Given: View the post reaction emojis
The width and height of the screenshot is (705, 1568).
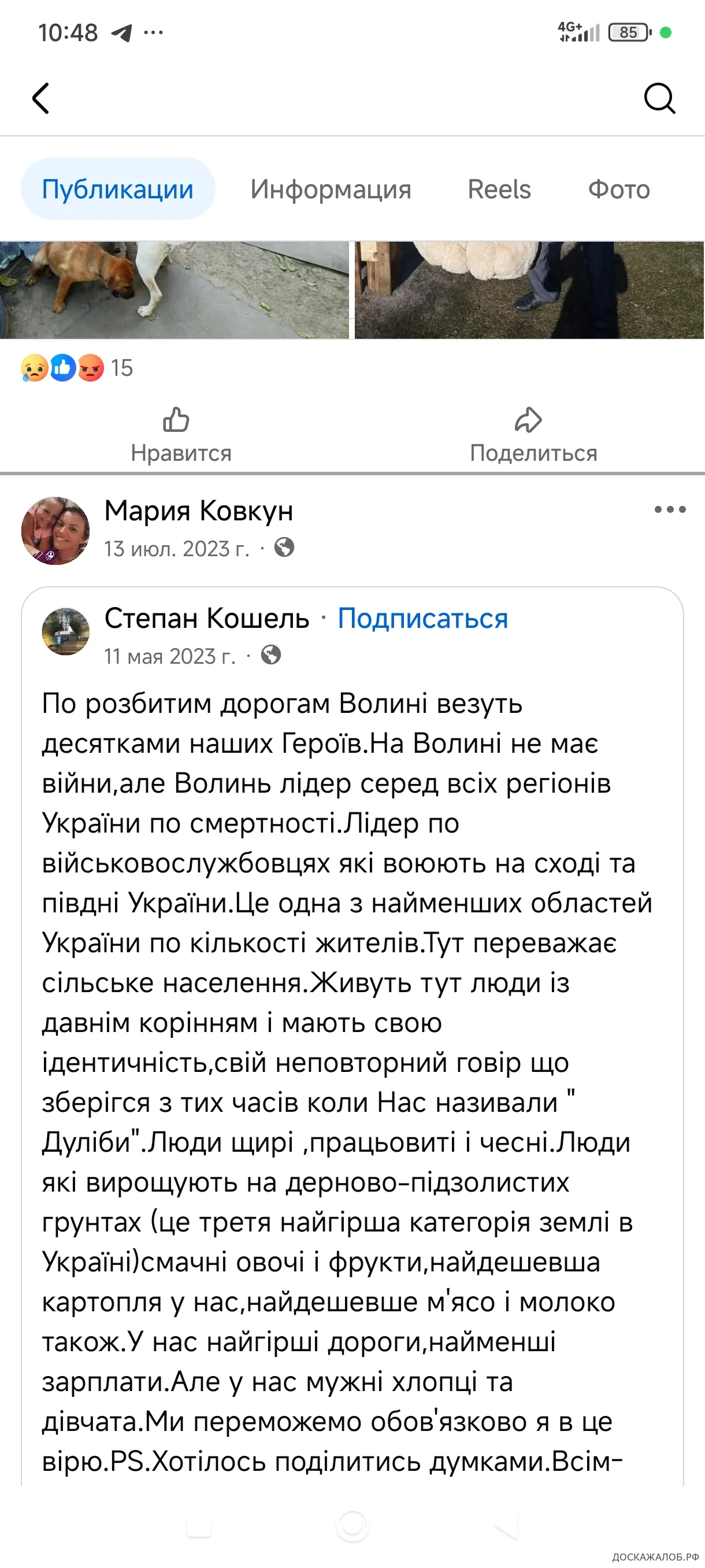Looking at the screenshot, I should [x=62, y=368].
